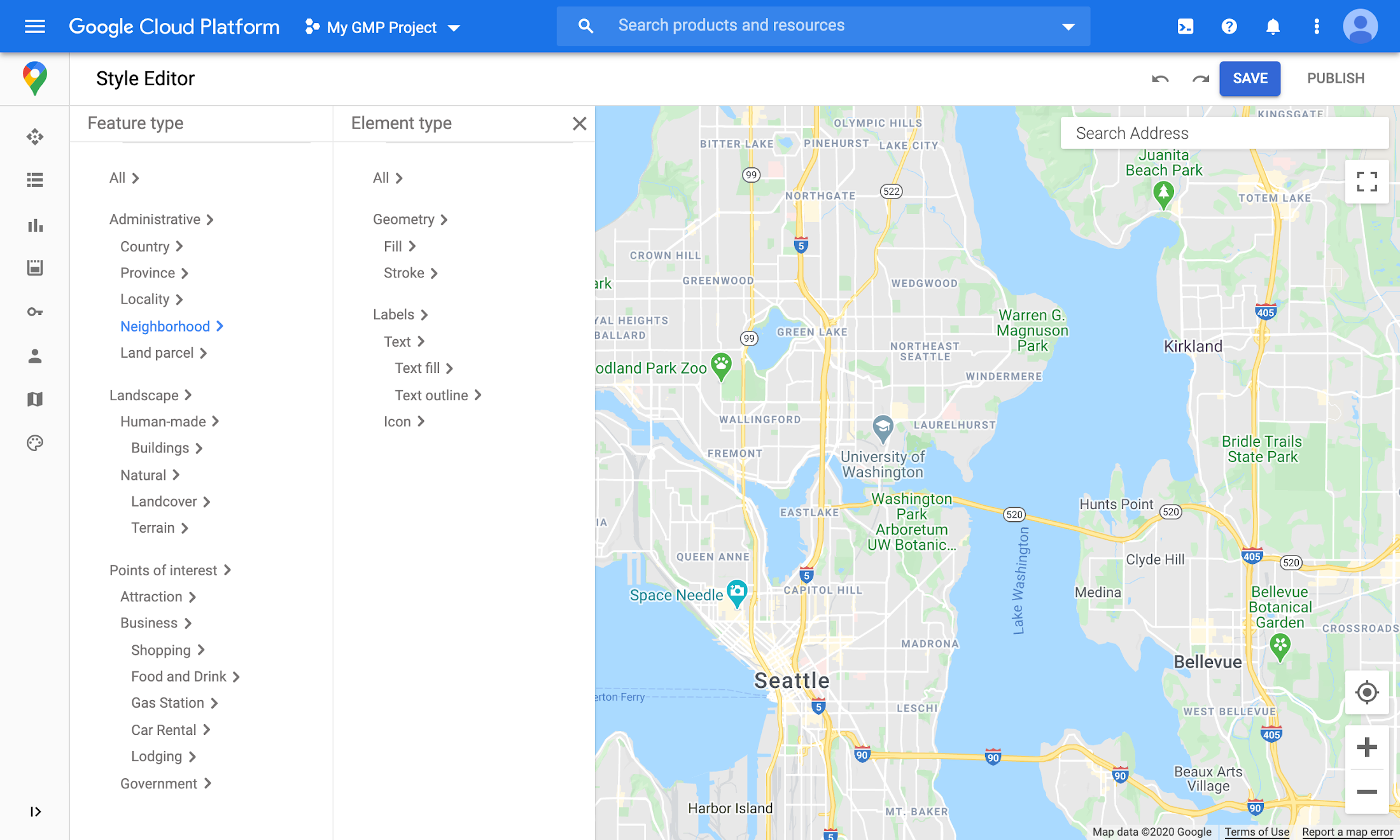Click the zoom in map icon
This screenshot has width=1400, height=840.
pos(1366,747)
